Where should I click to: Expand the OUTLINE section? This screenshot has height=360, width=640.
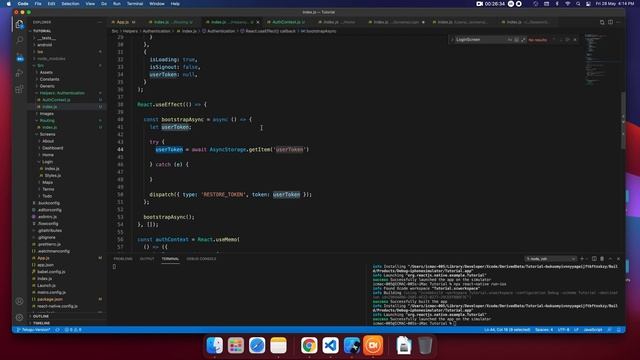[x=41, y=316]
